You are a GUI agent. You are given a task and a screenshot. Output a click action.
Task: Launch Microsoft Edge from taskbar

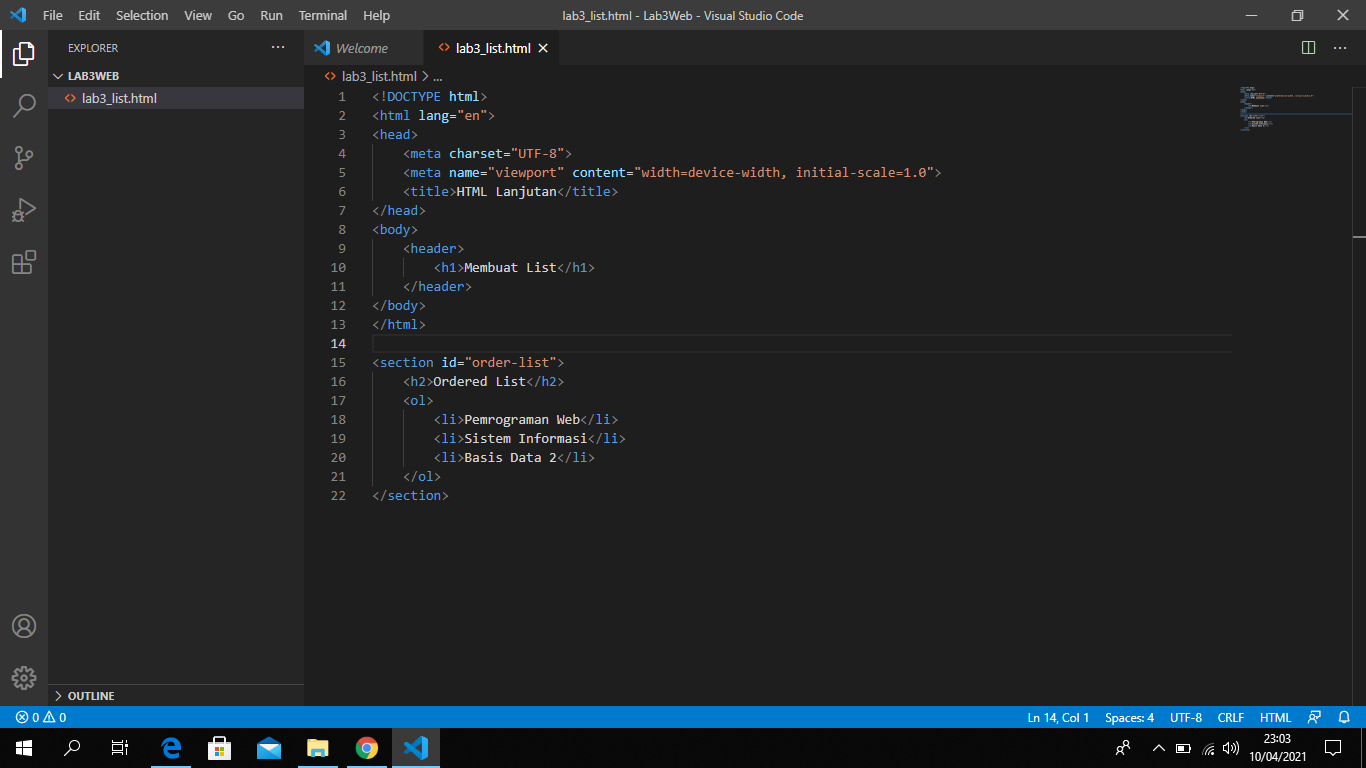[x=171, y=748]
